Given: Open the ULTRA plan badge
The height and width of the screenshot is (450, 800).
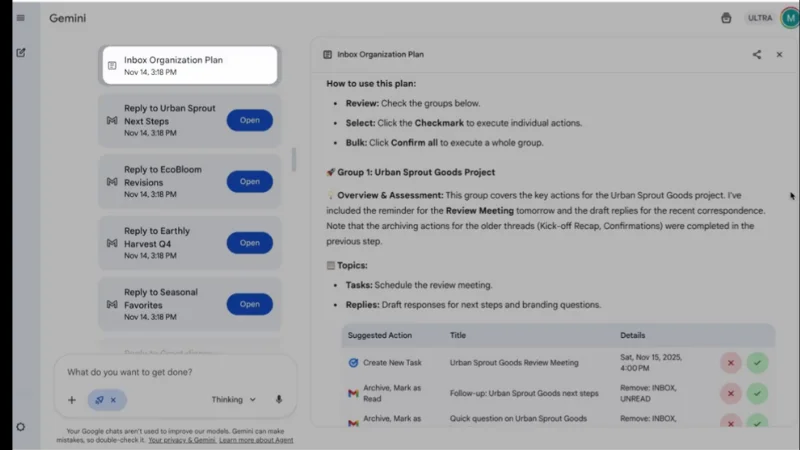Looking at the screenshot, I should (x=760, y=18).
